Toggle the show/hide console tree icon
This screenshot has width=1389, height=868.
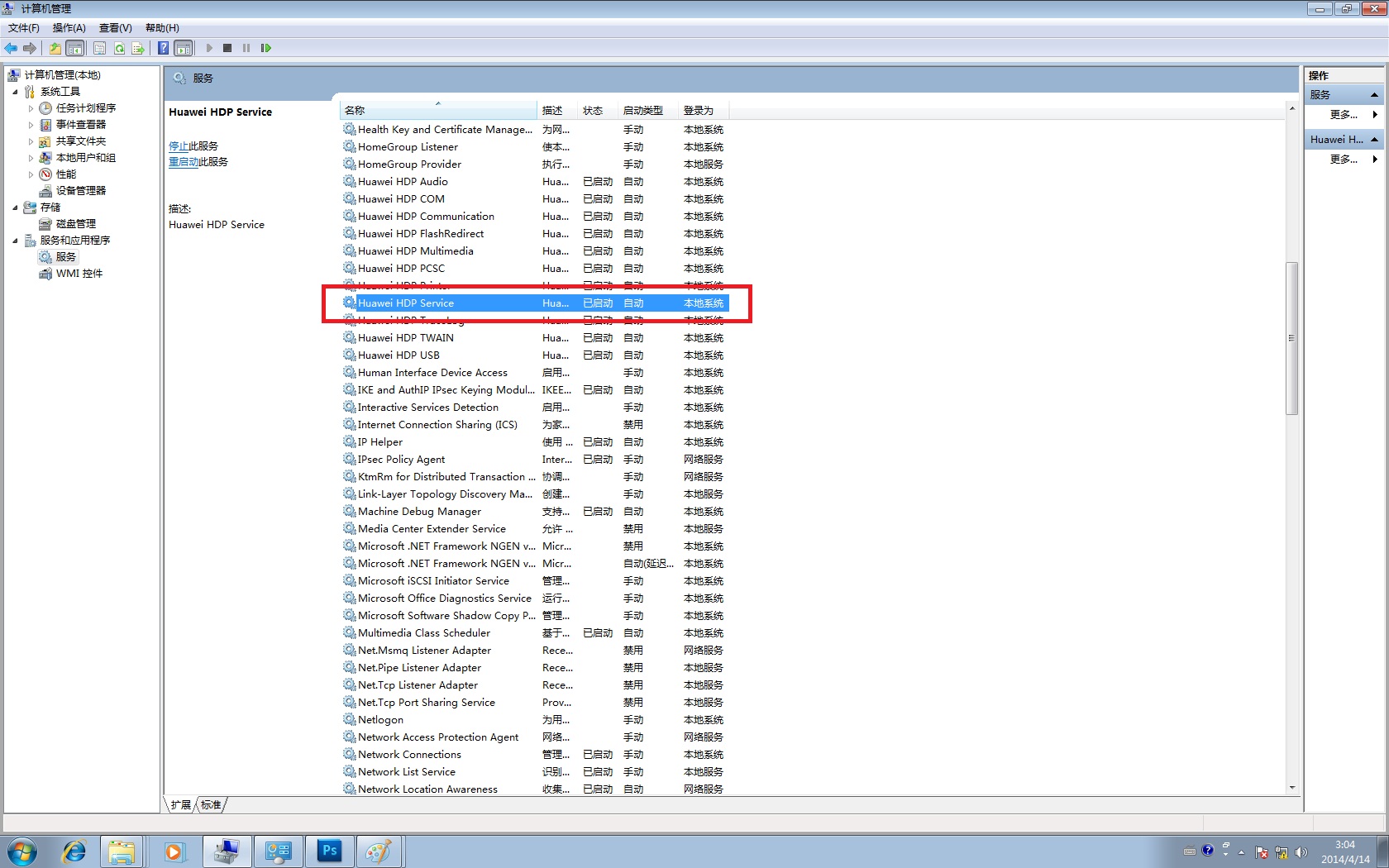tap(74, 48)
